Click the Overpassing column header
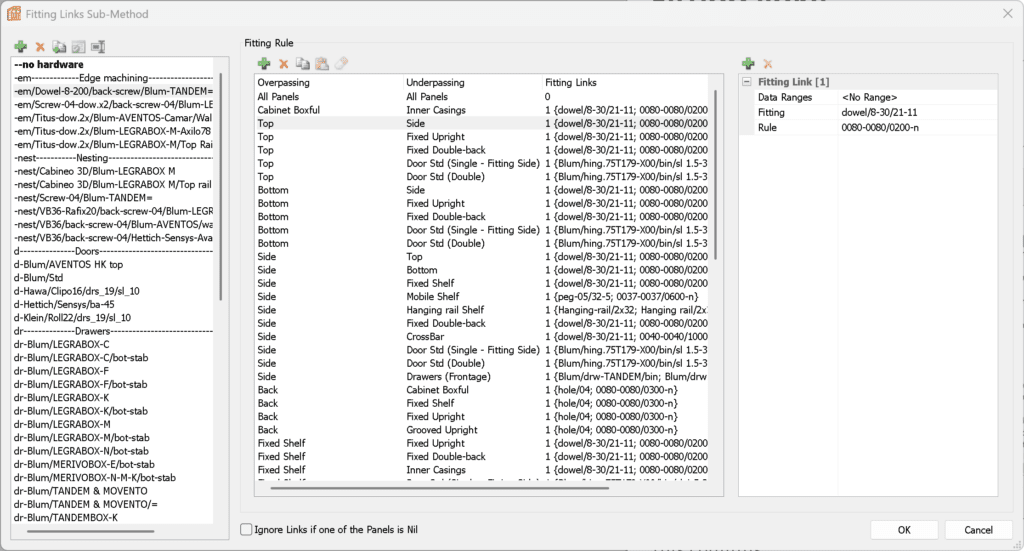This screenshot has height=551, width=1024. [329, 82]
